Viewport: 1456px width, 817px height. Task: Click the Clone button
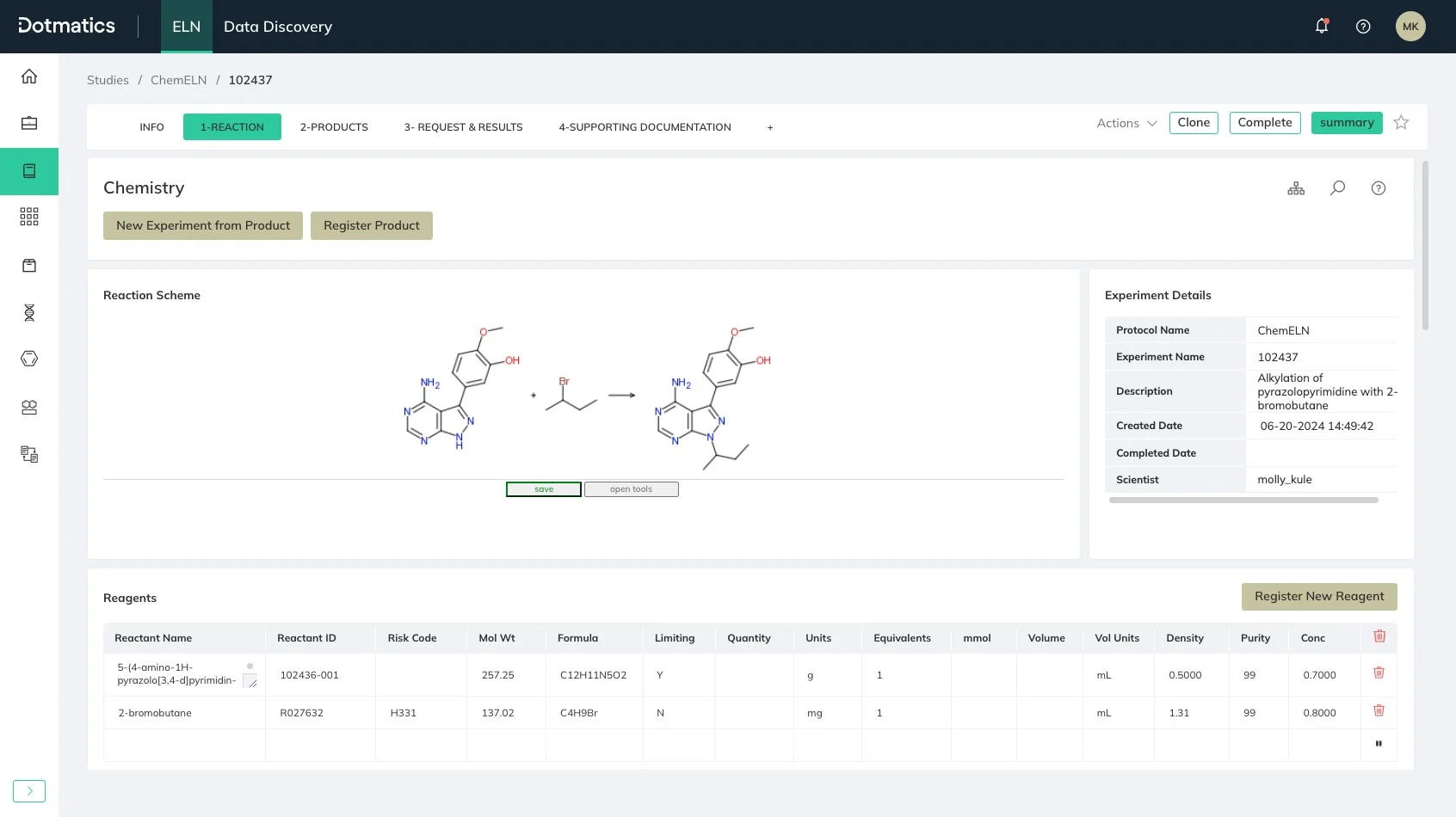coord(1194,123)
